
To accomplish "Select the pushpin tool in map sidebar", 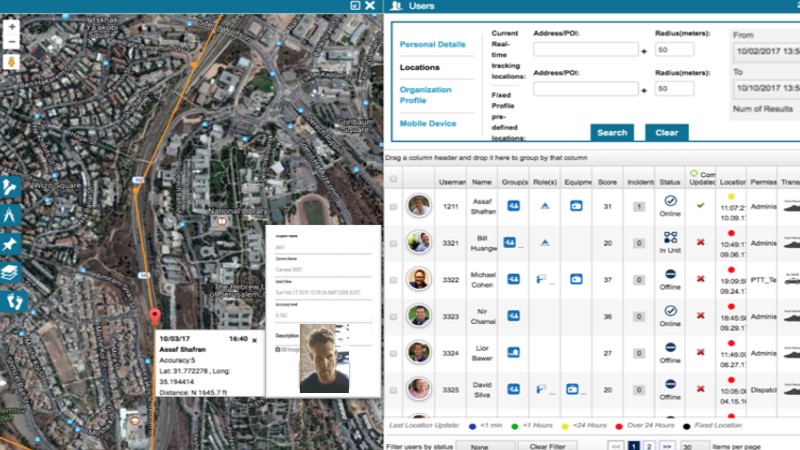I will 11,243.
